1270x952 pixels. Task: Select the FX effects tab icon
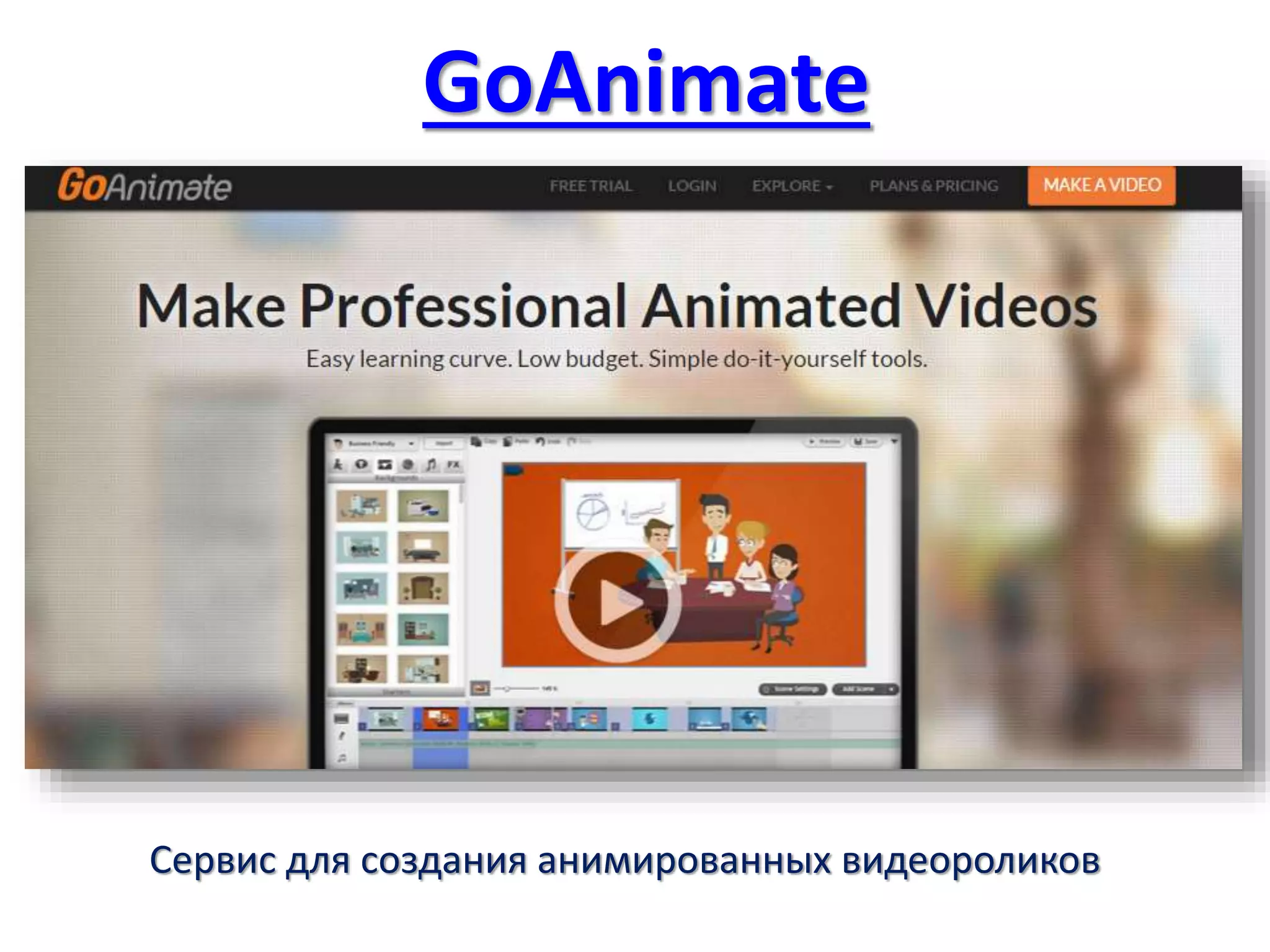tap(454, 464)
